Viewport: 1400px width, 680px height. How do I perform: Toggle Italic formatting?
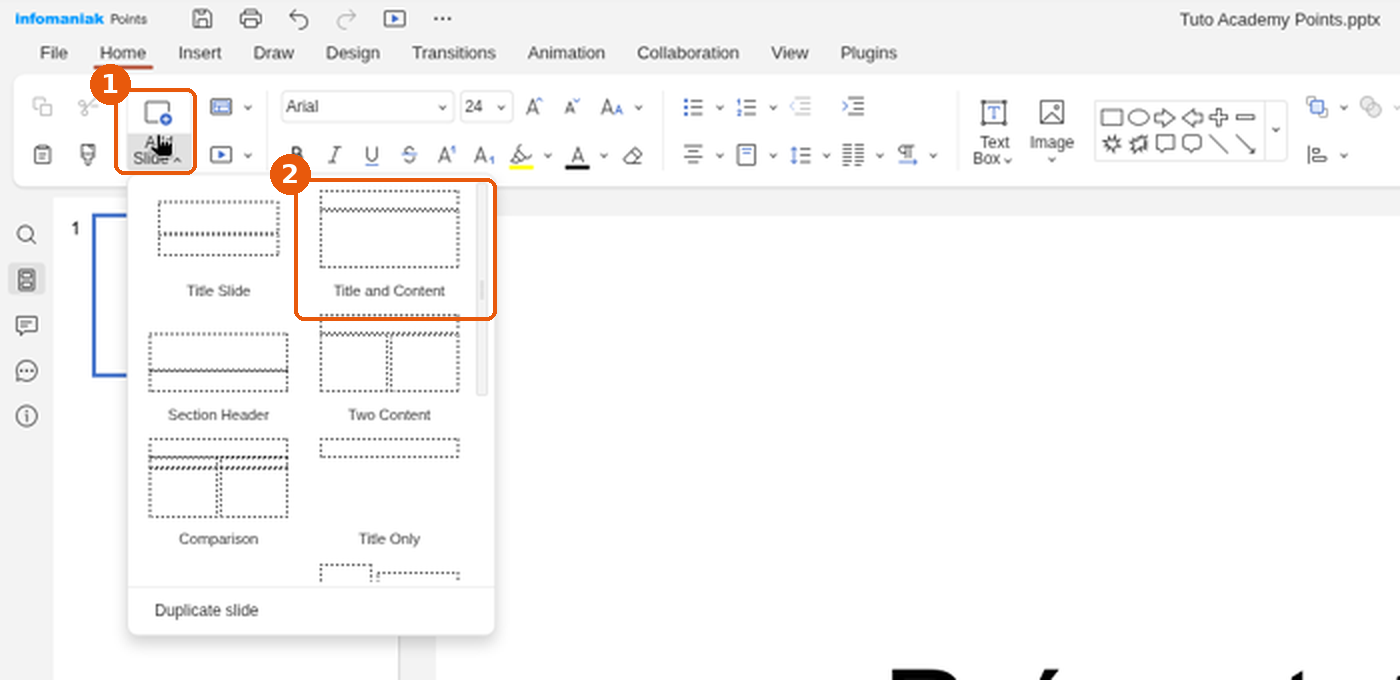[x=334, y=155]
